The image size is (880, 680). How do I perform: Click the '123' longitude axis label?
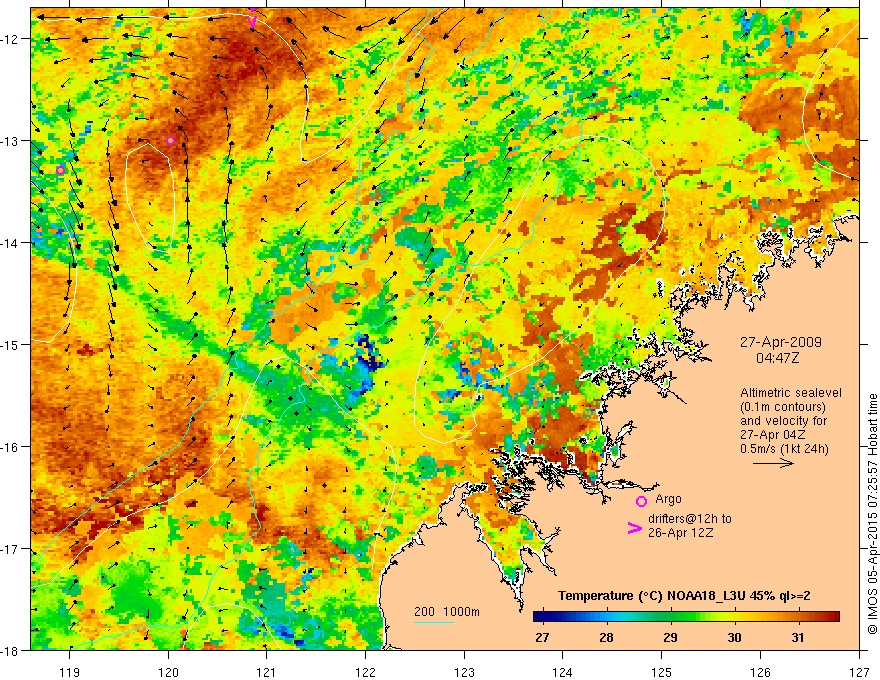click(464, 672)
